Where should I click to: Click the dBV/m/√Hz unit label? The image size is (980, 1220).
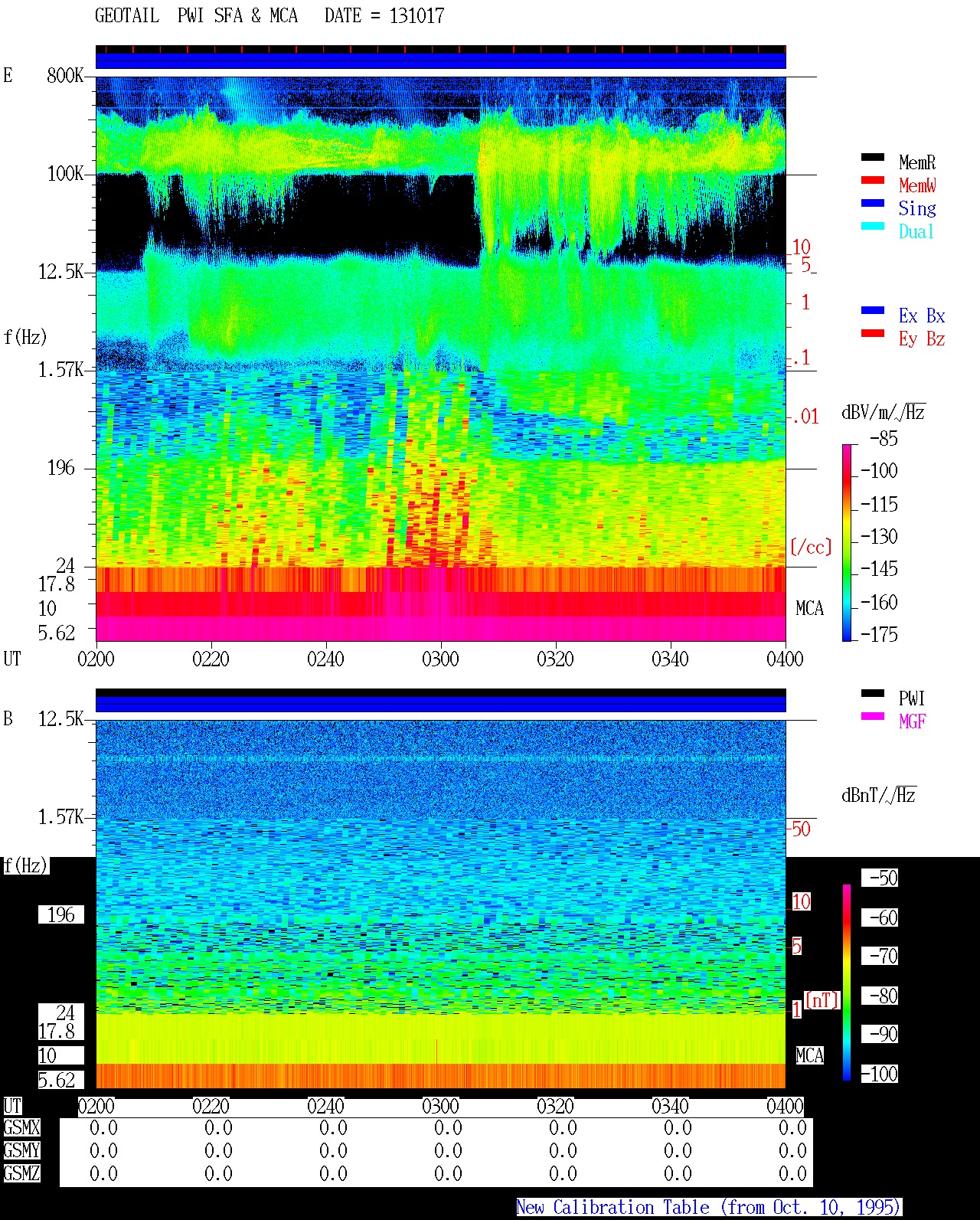[x=884, y=412]
